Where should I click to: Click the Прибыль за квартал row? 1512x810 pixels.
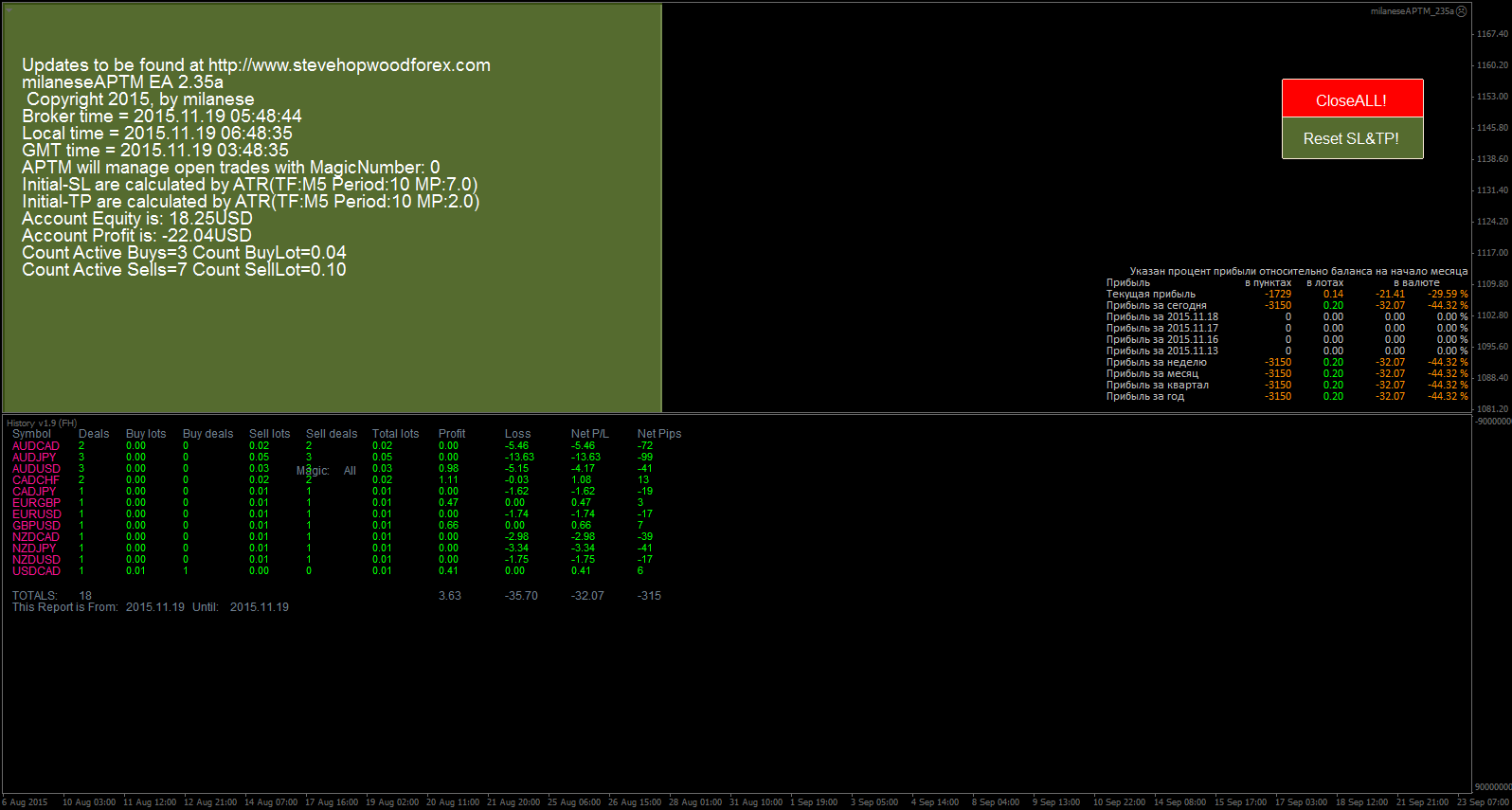tap(1287, 386)
